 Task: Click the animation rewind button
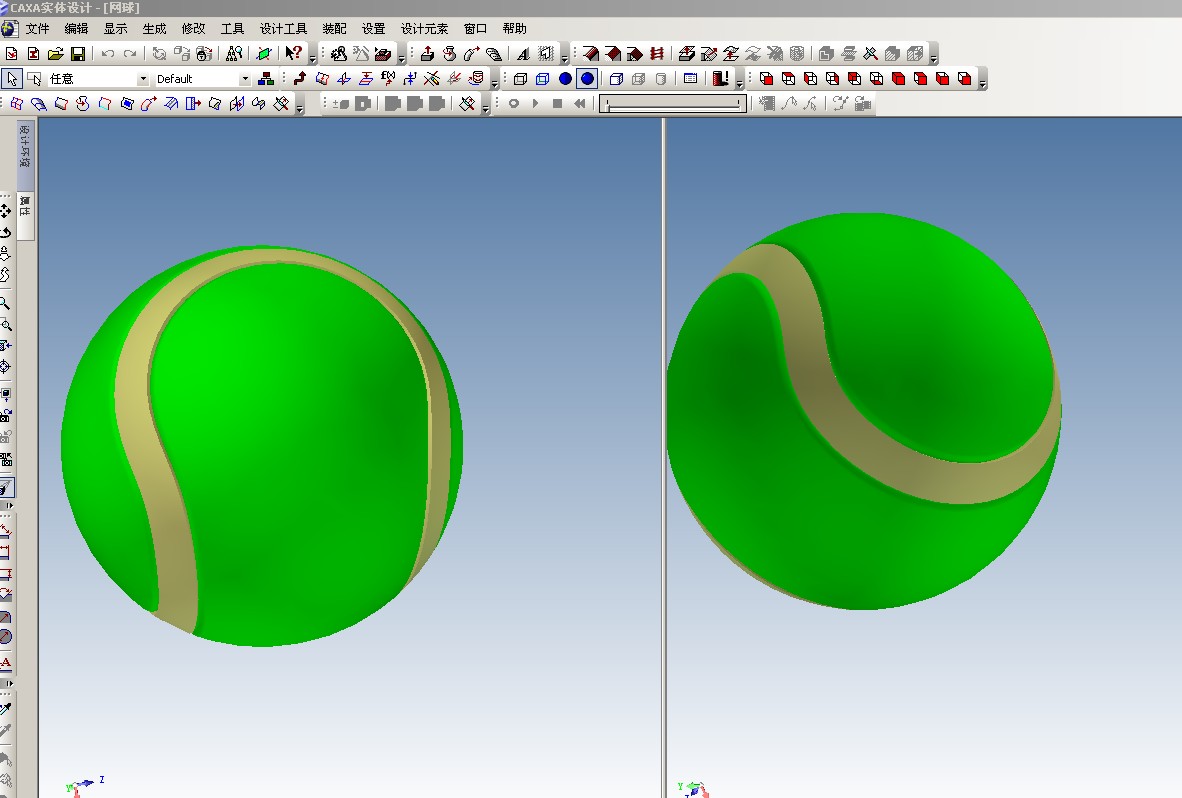[579, 103]
